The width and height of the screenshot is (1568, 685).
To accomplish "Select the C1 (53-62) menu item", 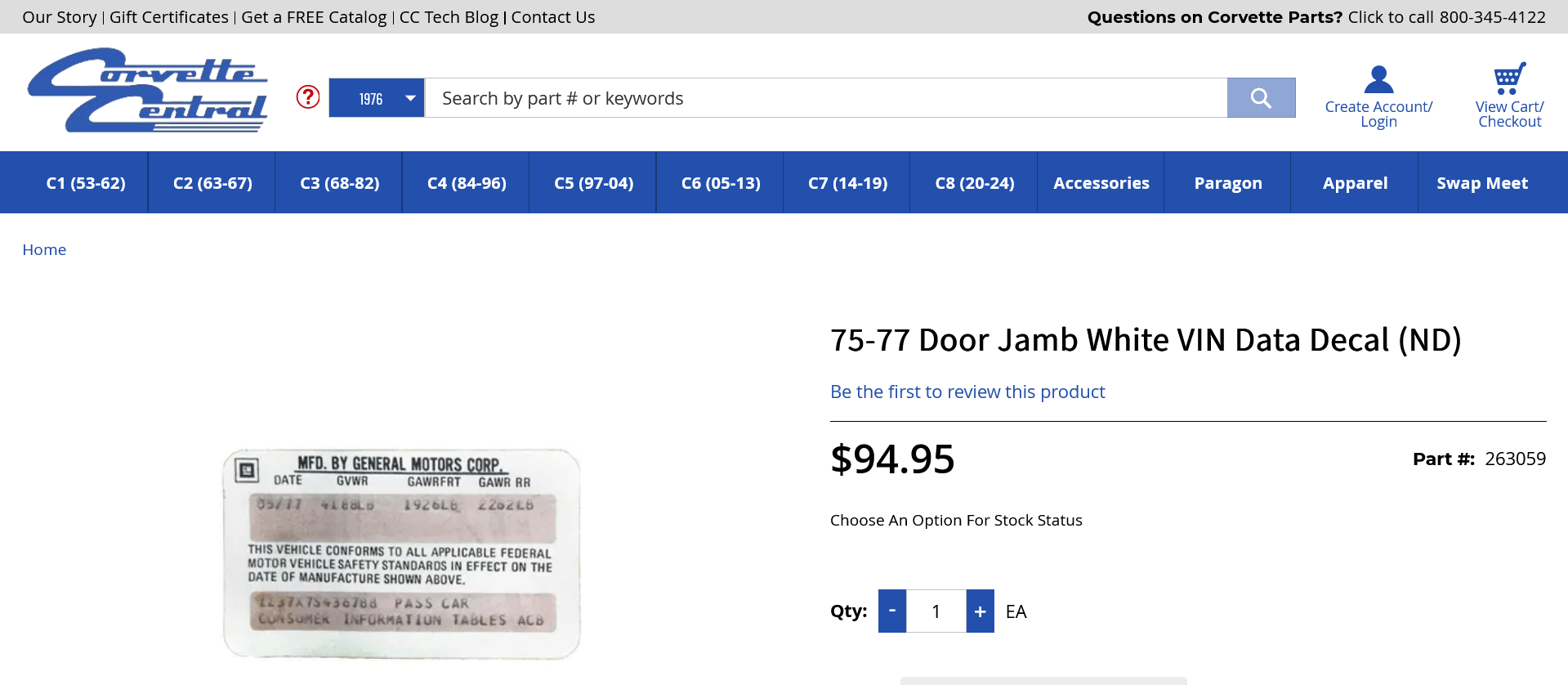I will 86,183.
